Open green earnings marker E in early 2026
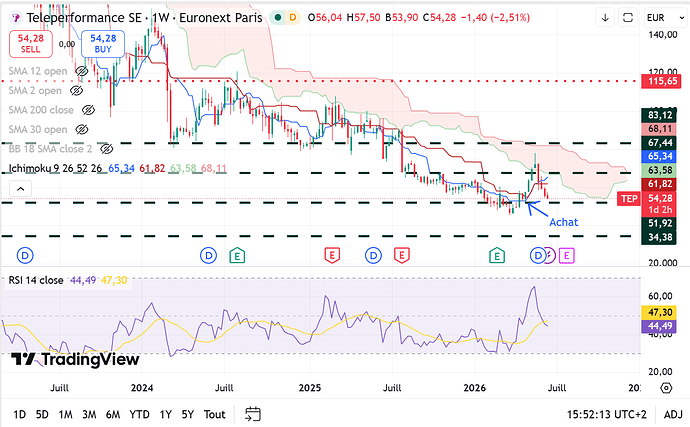 [497, 255]
